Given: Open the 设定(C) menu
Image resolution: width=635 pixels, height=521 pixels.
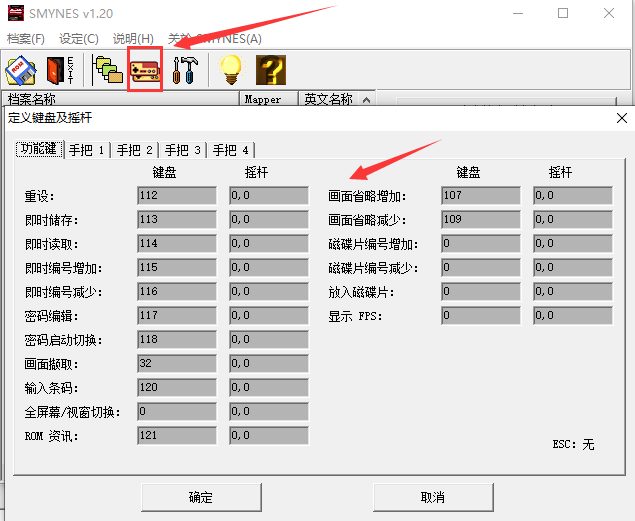Looking at the screenshot, I should point(79,39).
